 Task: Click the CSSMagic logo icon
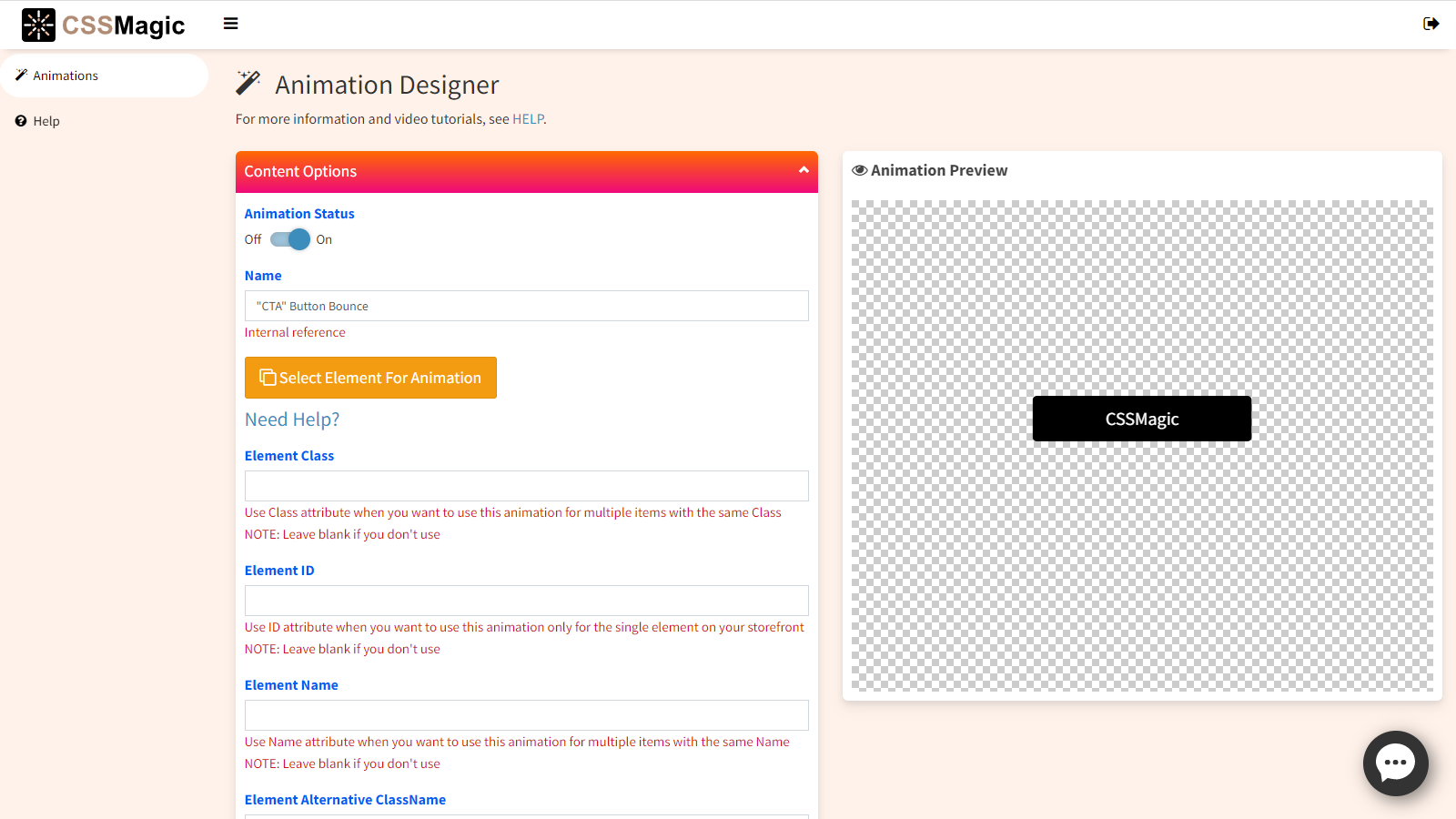tap(38, 25)
